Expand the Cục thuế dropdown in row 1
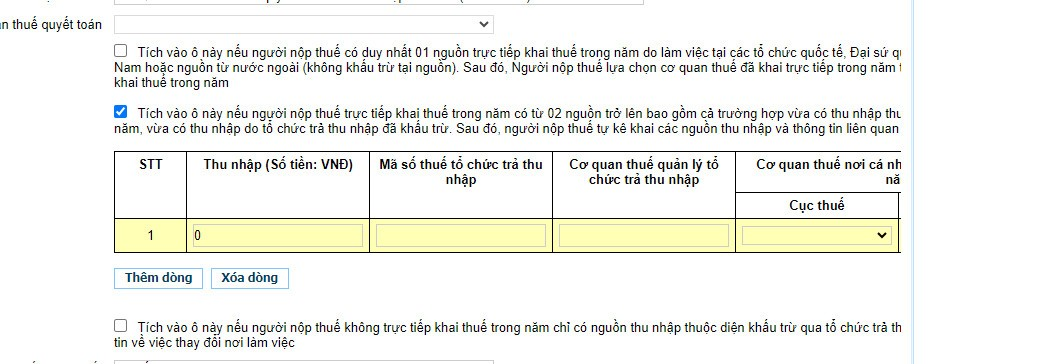The width and height of the screenshot is (1048, 364). click(x=816, y=235)
